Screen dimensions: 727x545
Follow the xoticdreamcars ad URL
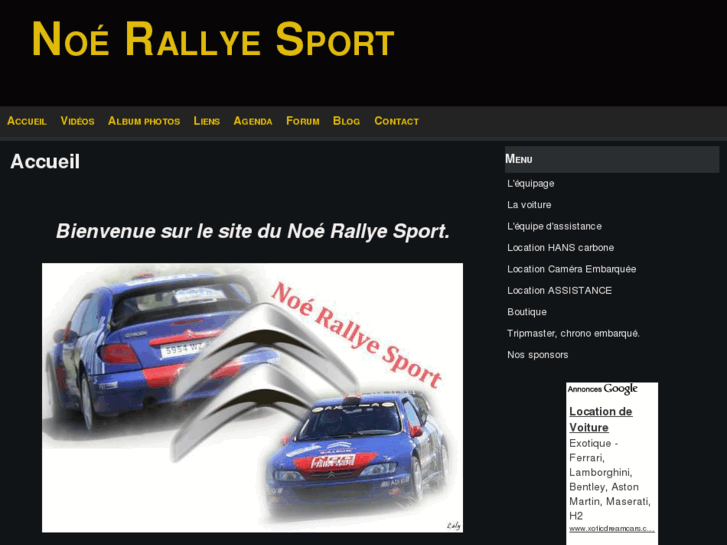(x=612, y=528)
